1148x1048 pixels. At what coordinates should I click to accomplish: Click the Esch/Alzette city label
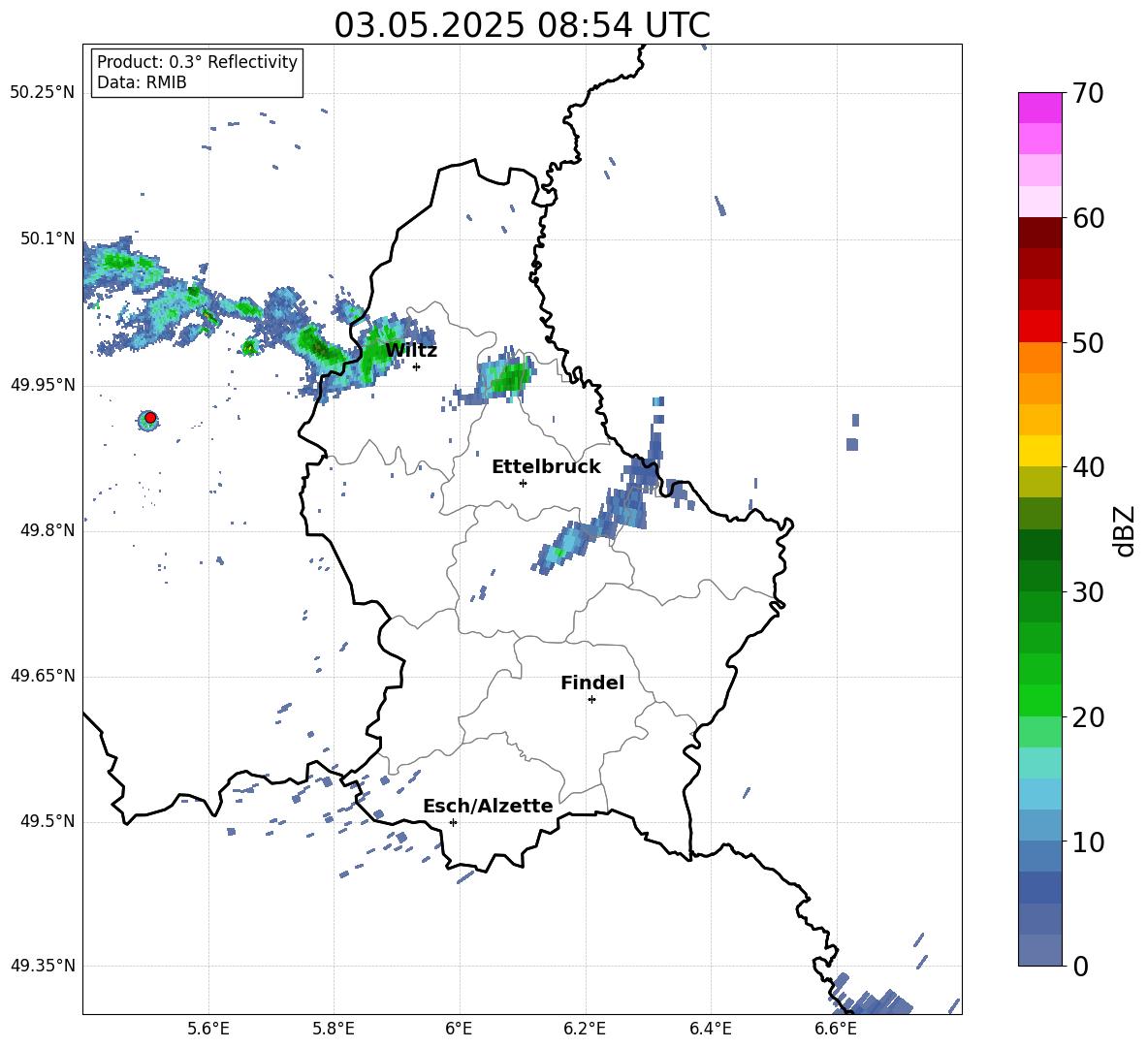click(x=488, y=806)
